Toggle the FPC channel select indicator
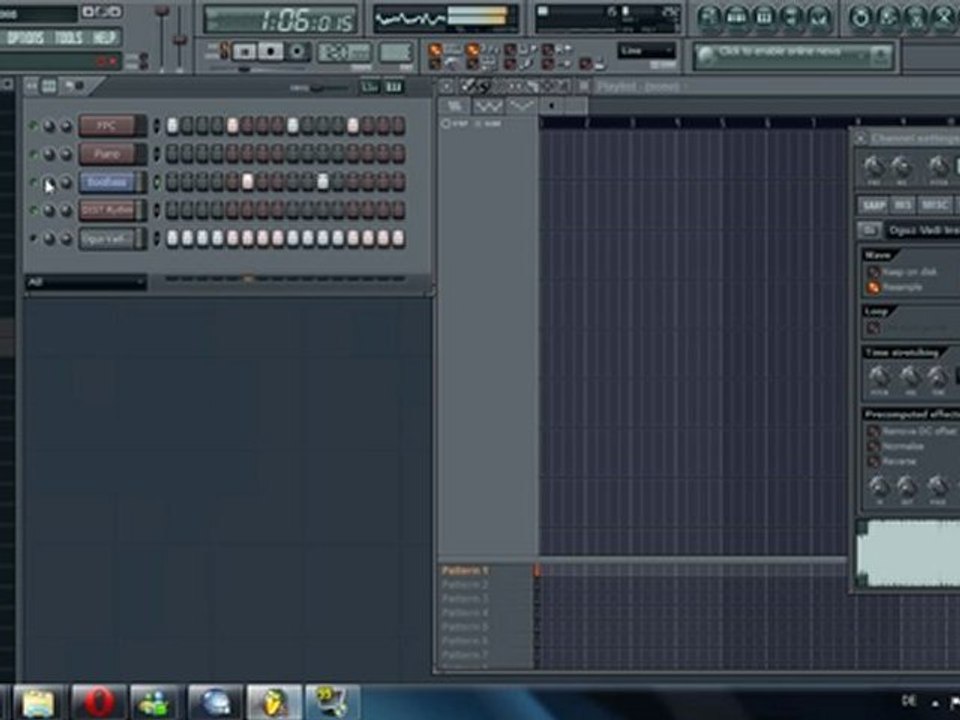Viewport: 960px width, 720px height. click(x=157, y=126)
